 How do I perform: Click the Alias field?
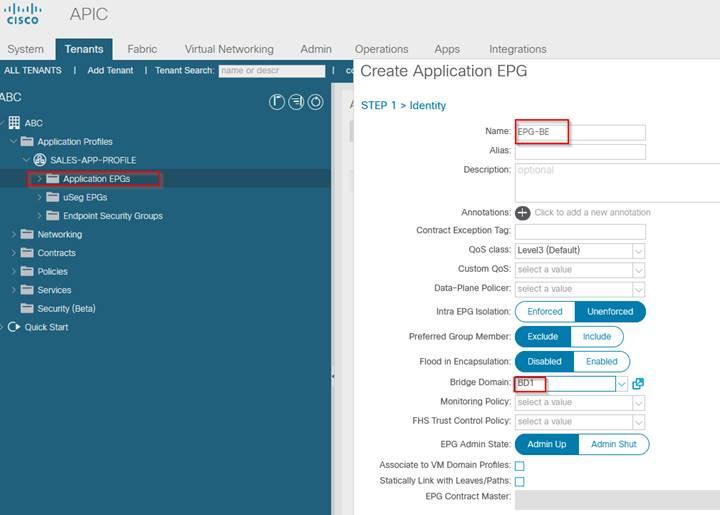click(580, 151)
